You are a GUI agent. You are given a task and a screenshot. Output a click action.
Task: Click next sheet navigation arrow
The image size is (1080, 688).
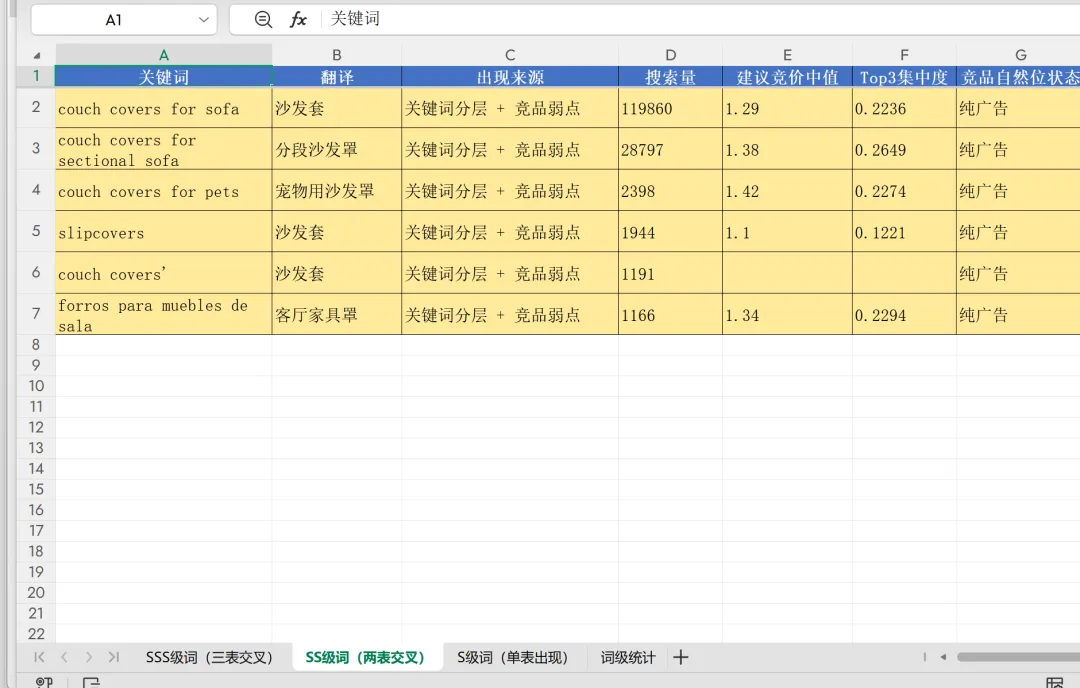click(x=89, y=657)
